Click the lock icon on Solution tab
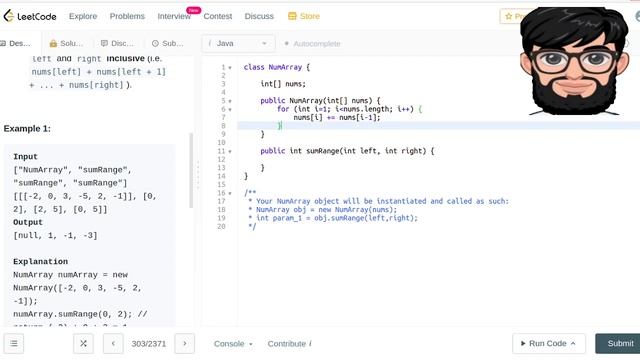Screen dimensions: 640x360 pyautogui.click(x=53, y=43)
